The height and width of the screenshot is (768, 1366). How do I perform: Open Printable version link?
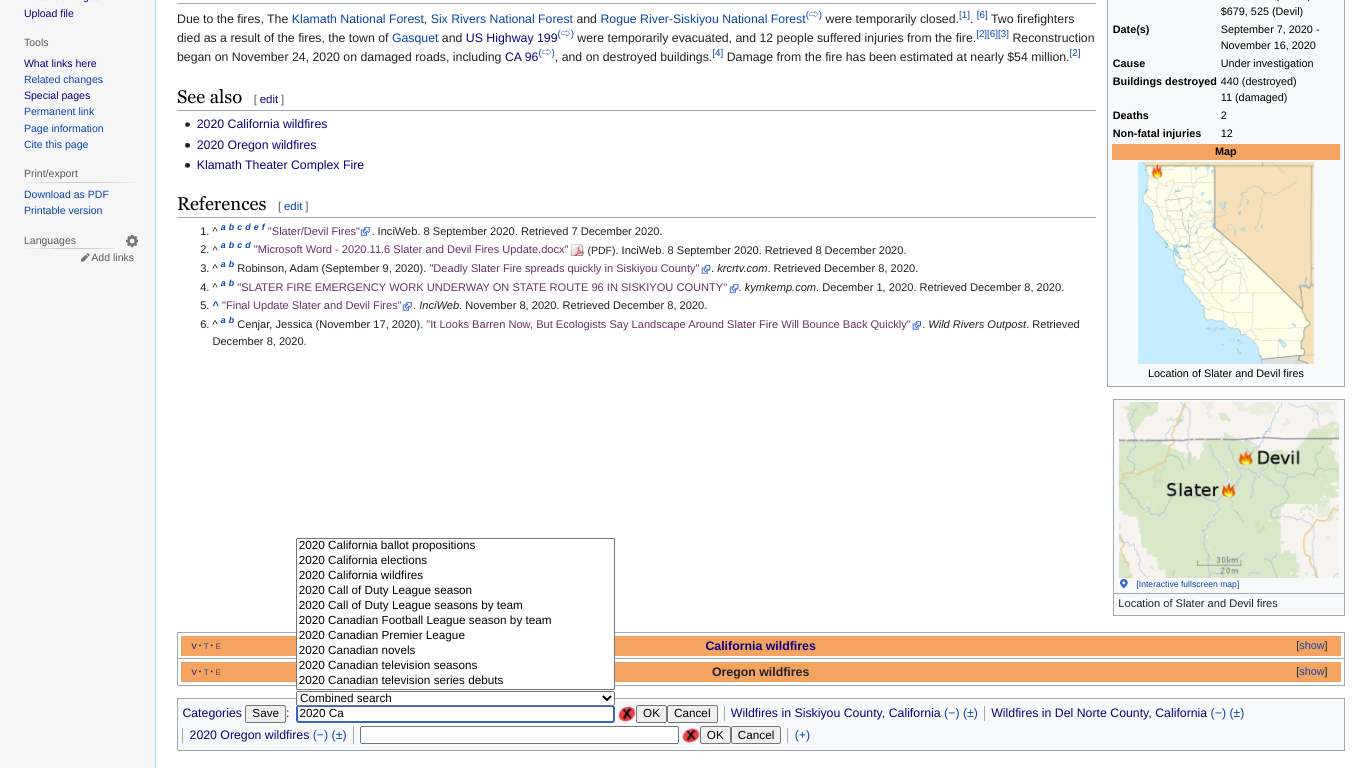63,210
